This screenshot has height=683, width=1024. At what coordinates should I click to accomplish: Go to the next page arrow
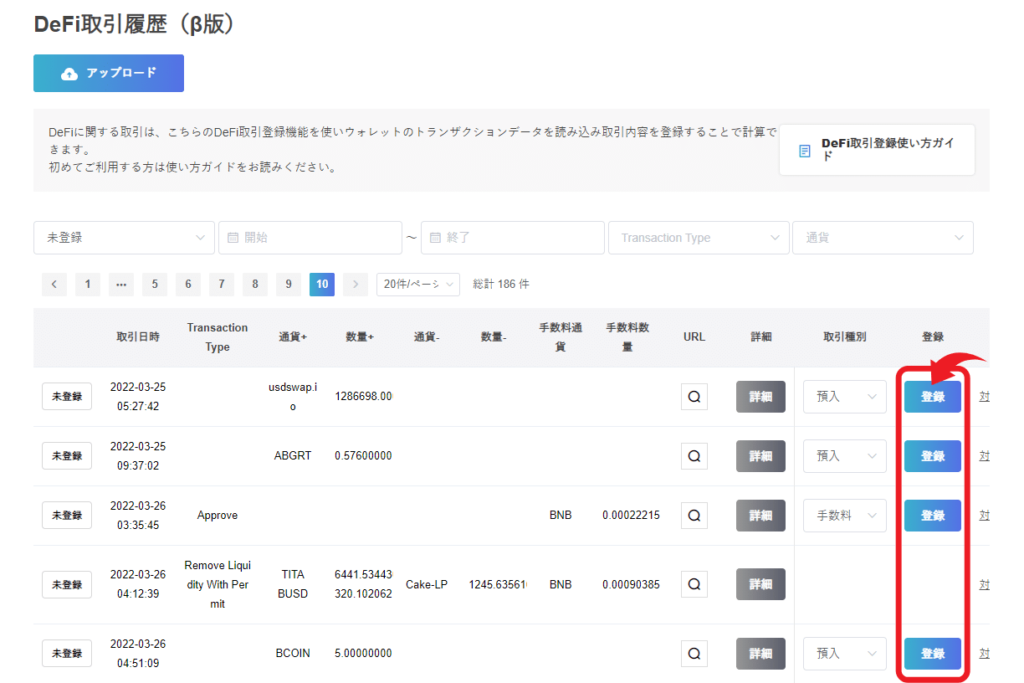[355, 284]
